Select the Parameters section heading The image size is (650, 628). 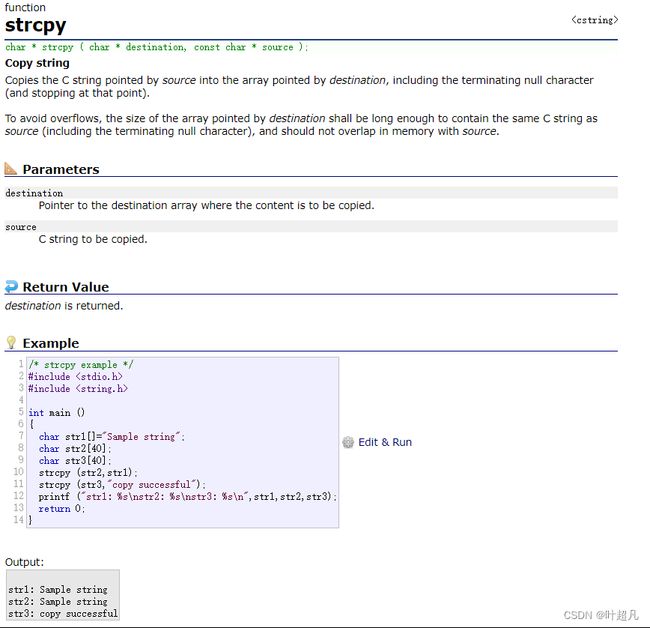[61, 169]
